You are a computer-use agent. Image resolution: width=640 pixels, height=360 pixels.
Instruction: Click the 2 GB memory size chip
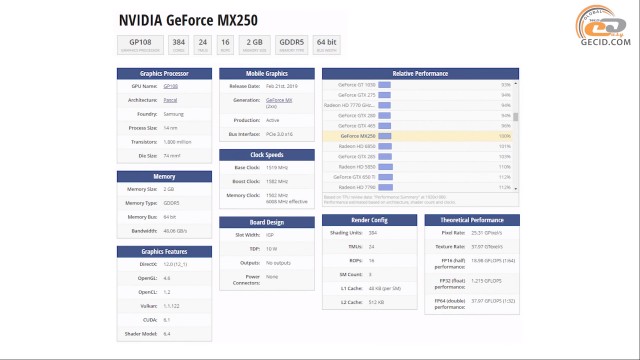click(255, 45)
